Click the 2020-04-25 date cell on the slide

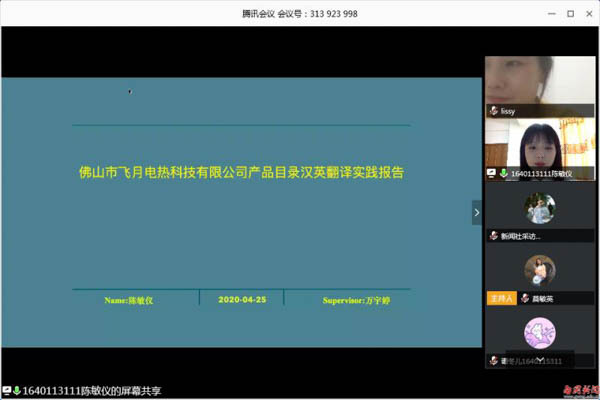point(241,299)
